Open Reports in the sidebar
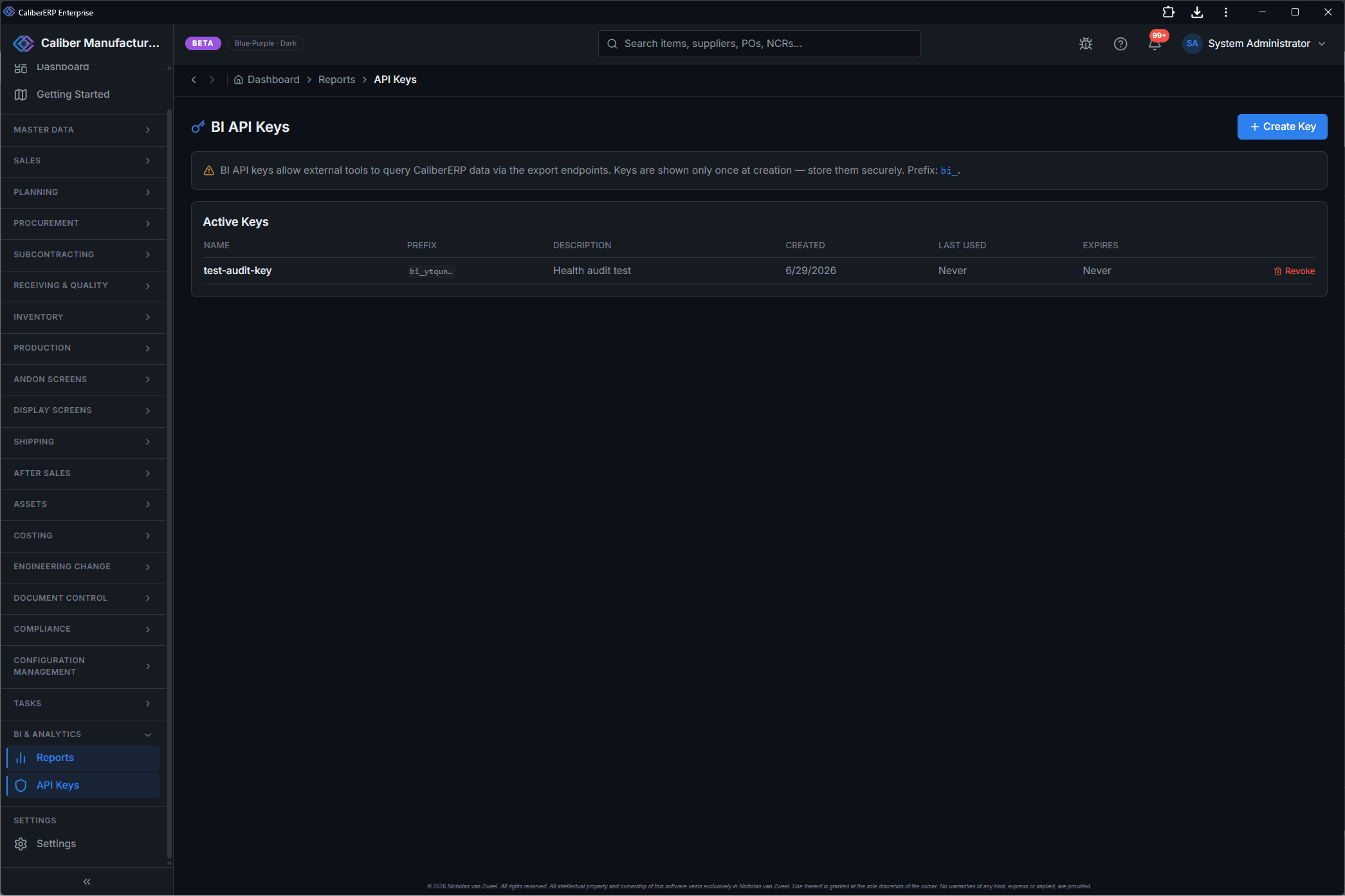Screen dimensions: 1345x896 [83, 758]
